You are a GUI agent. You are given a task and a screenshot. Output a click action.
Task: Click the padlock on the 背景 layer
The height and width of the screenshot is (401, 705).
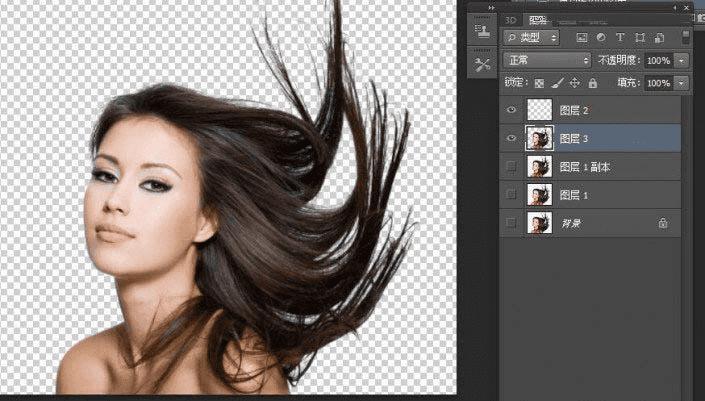663,223
